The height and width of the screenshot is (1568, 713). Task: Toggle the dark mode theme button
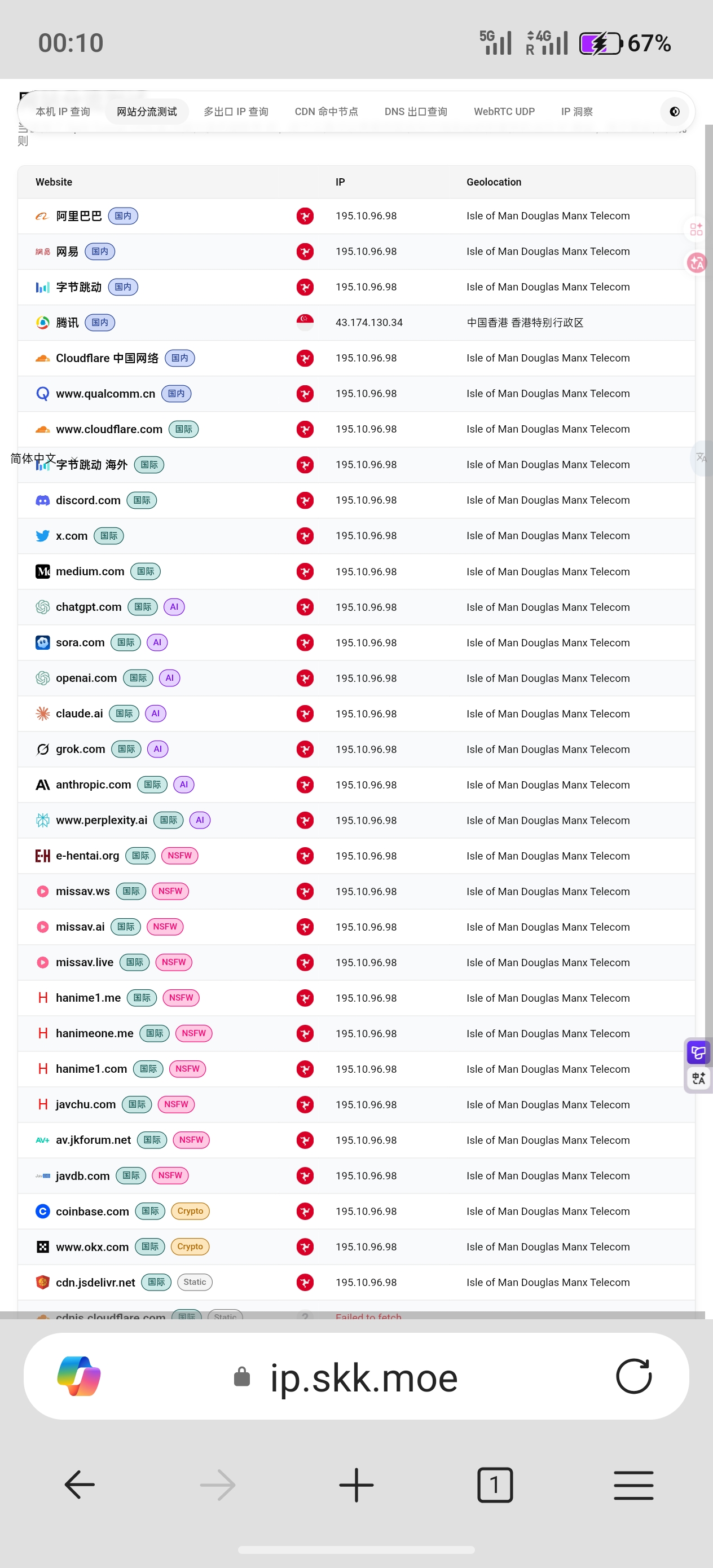(x=674, y=111)
